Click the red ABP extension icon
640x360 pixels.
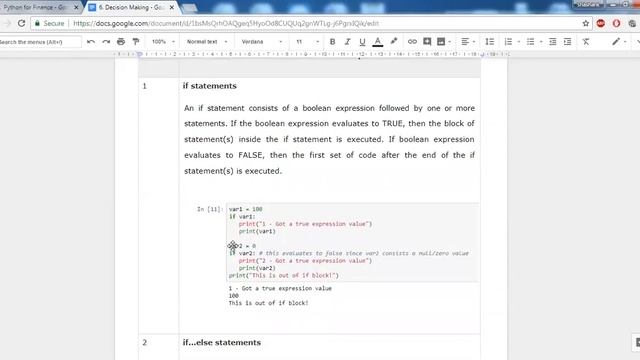(x=600, y=23)
